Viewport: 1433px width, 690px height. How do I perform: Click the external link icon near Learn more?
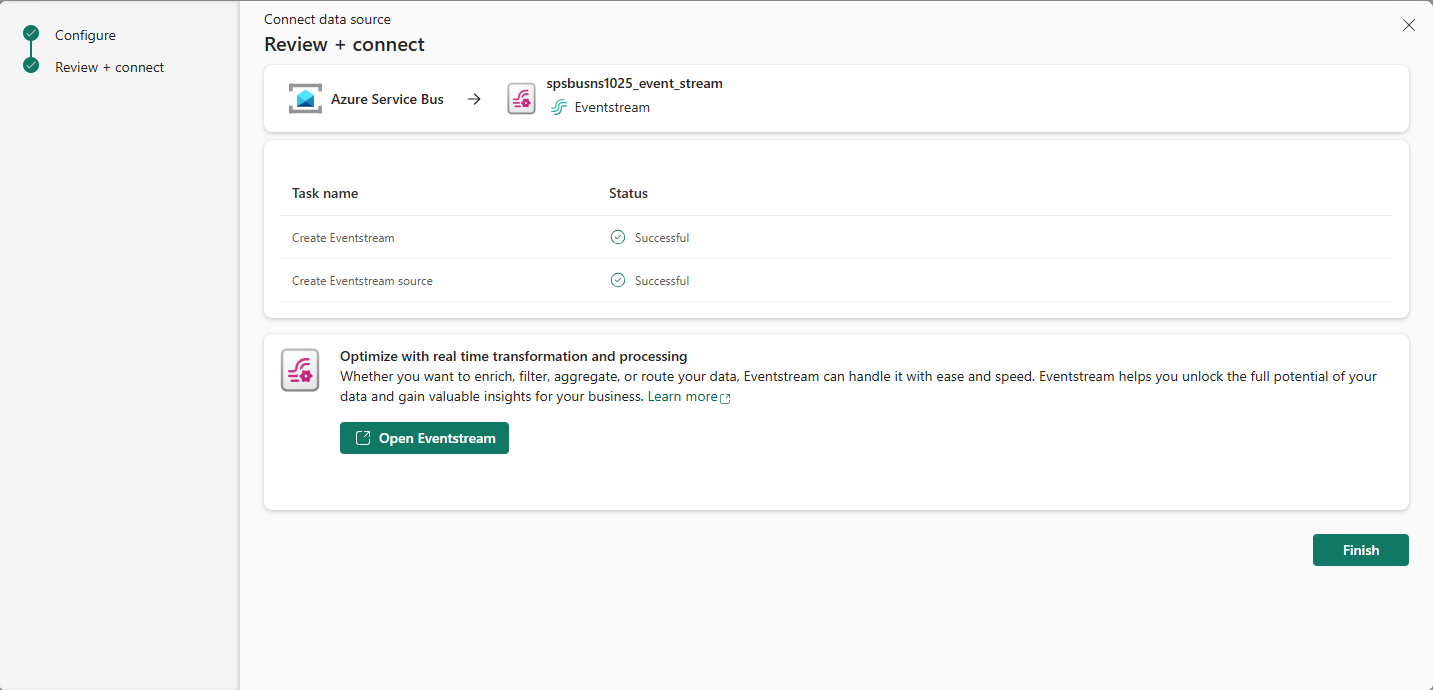(x=726, y=397)
